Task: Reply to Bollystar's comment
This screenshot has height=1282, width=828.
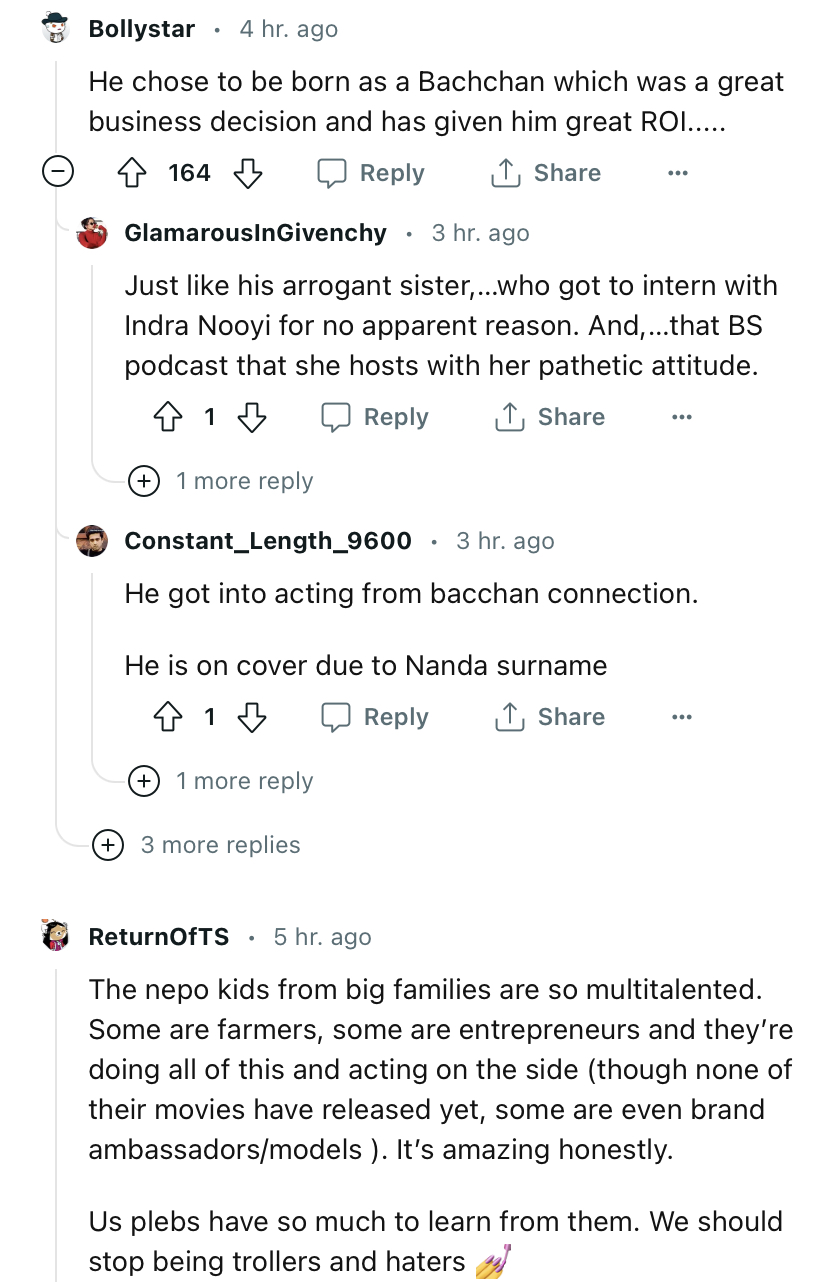Action: click(371, 173)
